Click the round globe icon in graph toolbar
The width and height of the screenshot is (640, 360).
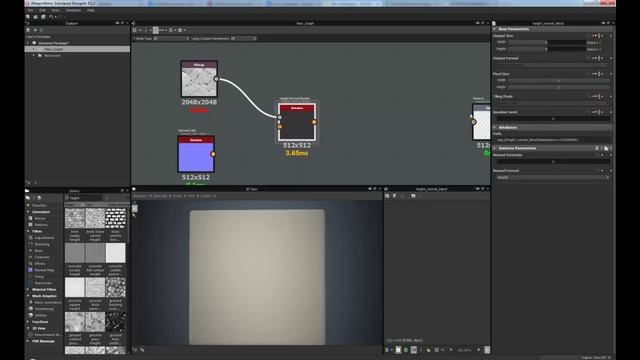click(x=180, y=30)
